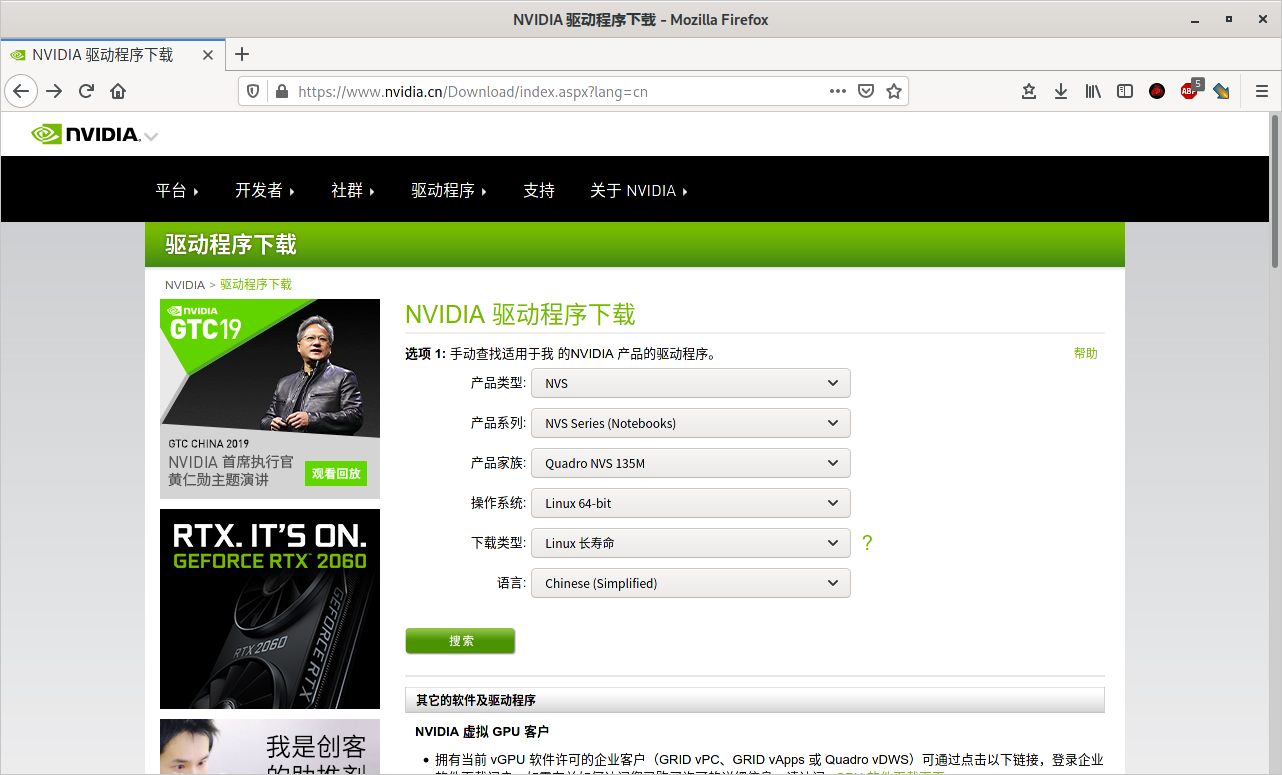Select the NVIDIA 驱动程序下载 browser tab
The image size is (1282, 775).
tap(112, 55)
